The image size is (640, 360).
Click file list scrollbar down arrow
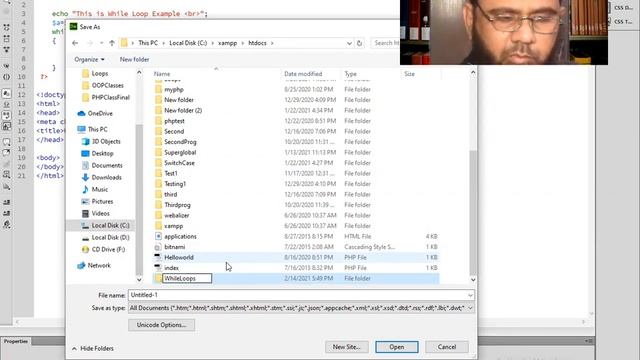coord(473,280)
